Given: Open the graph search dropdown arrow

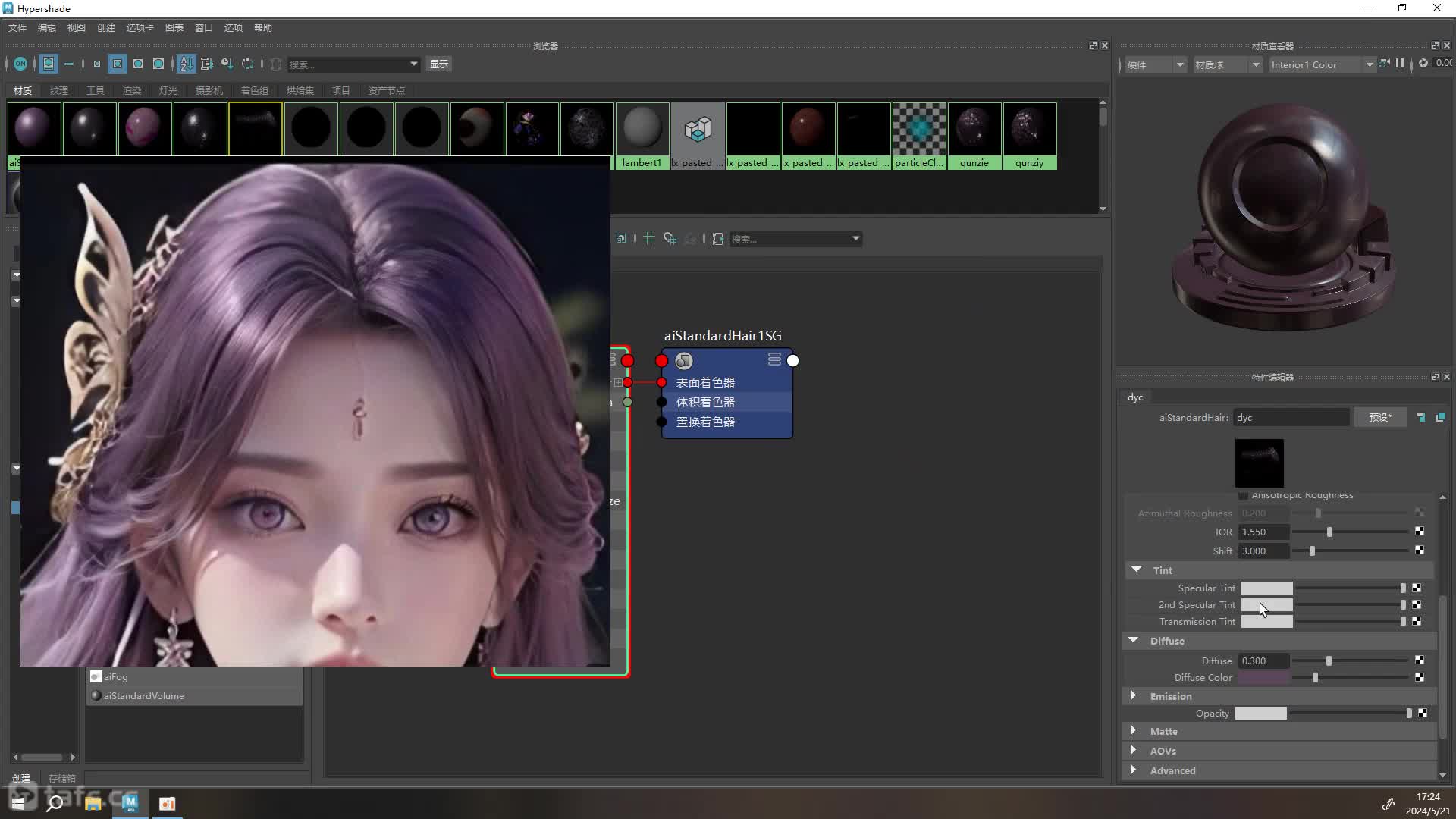Looking at the screenshot, I should click(856, 239).
